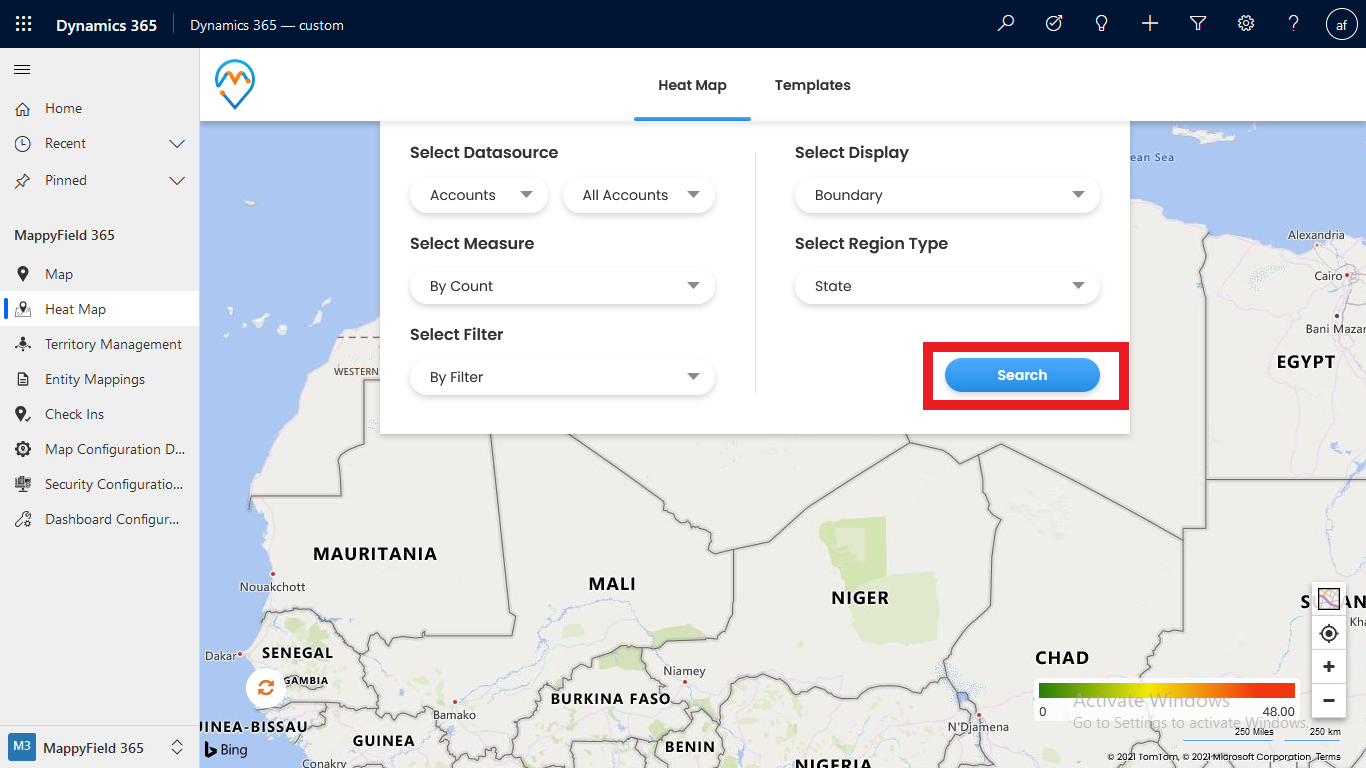Viewport: 1366px width, 768px height.
Task: Click the MAURITANIA country label
Action: 375,554
